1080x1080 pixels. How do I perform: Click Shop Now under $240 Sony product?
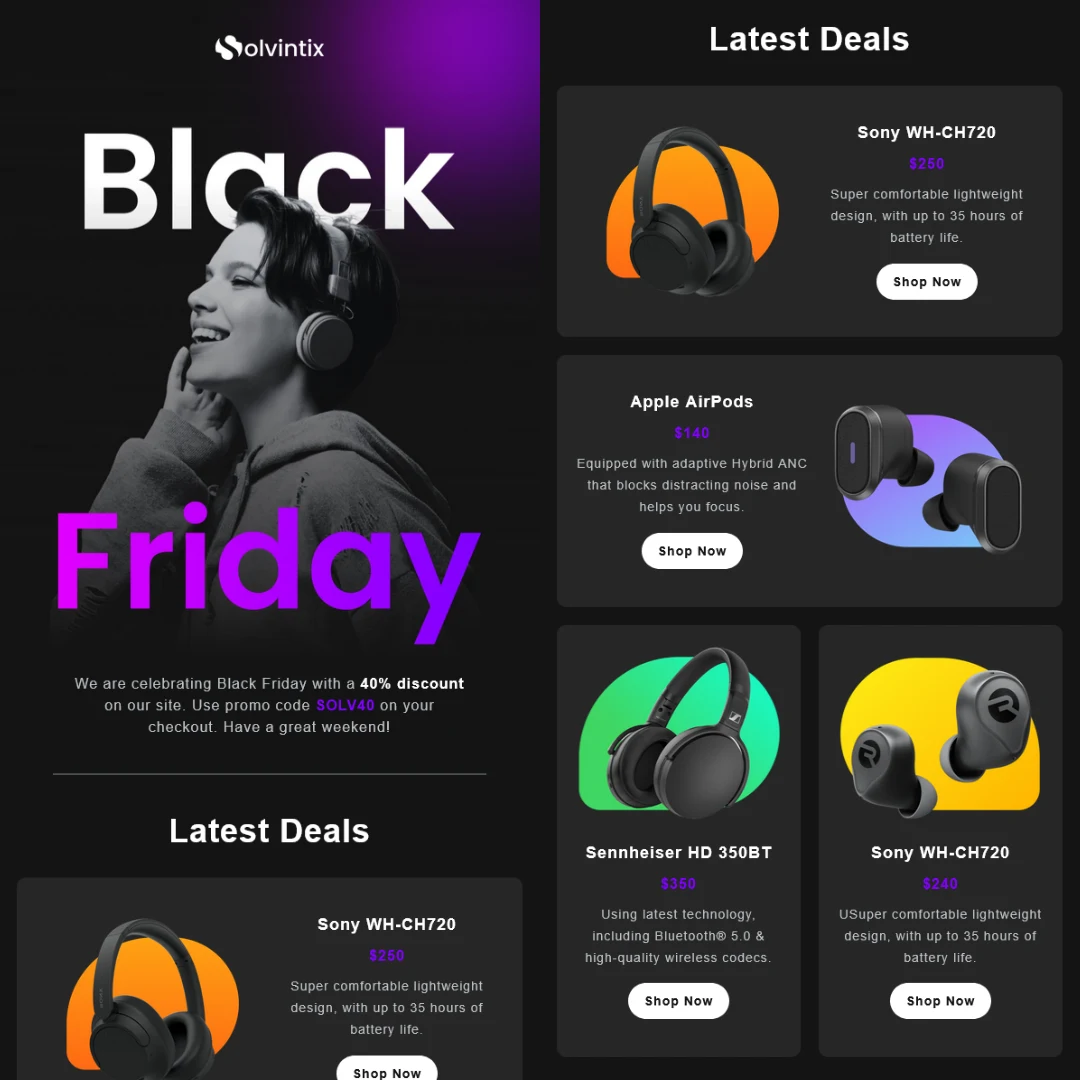tap(939, 1001)
